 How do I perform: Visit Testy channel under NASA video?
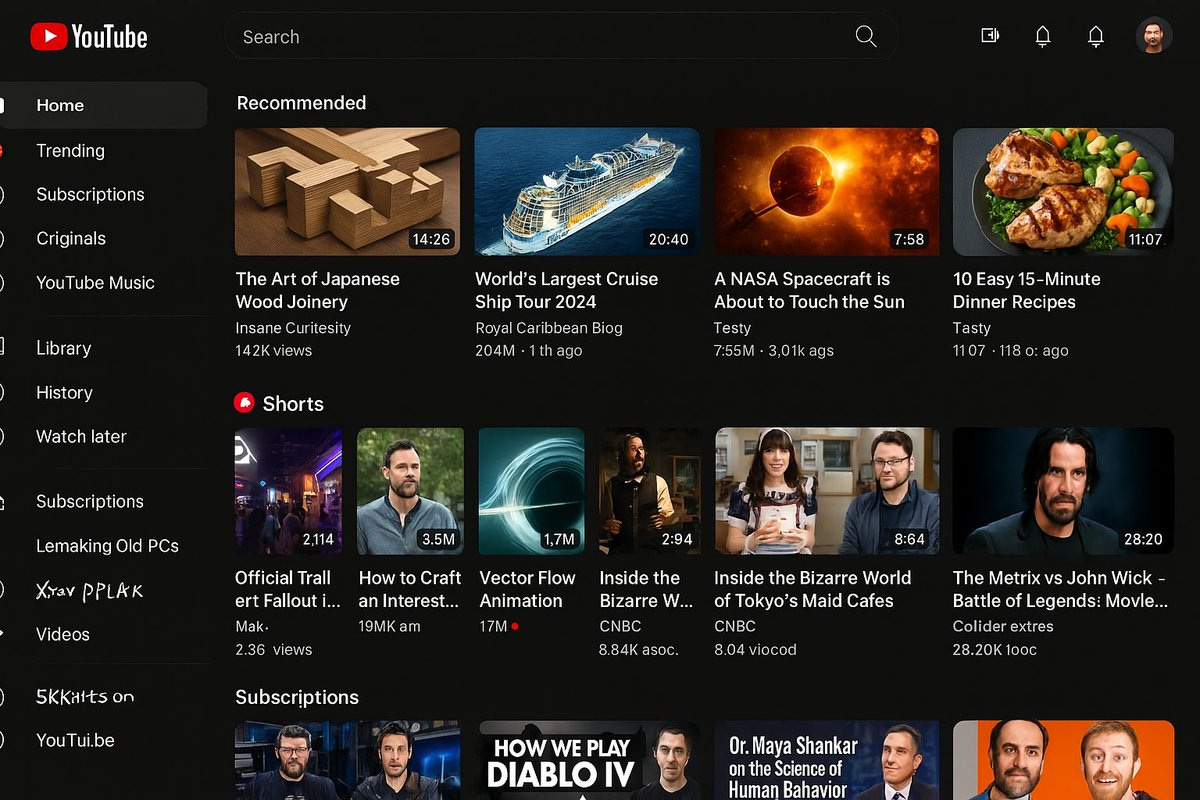coord(732,328)
